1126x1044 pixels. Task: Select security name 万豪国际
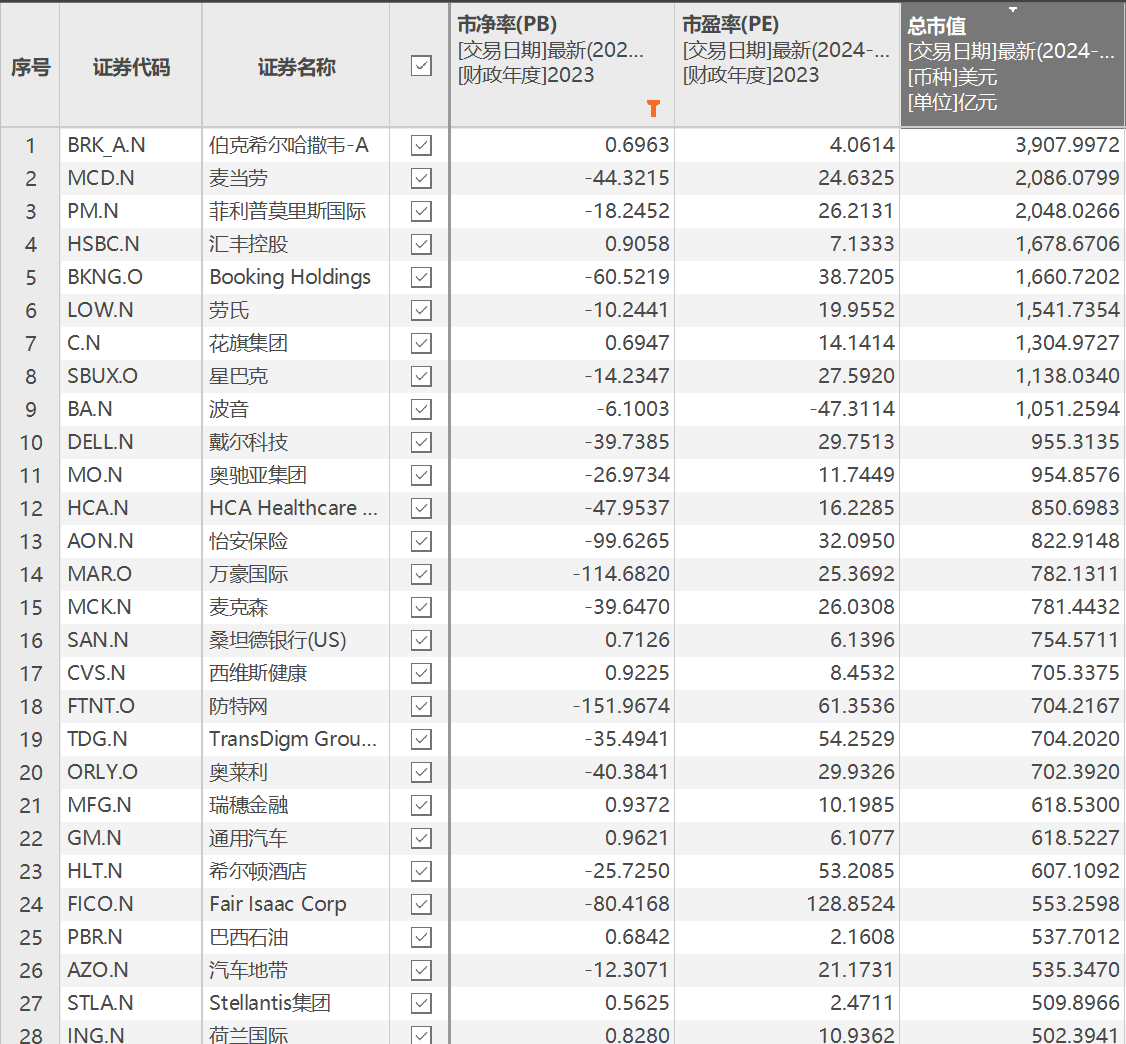tap(248, 574)
